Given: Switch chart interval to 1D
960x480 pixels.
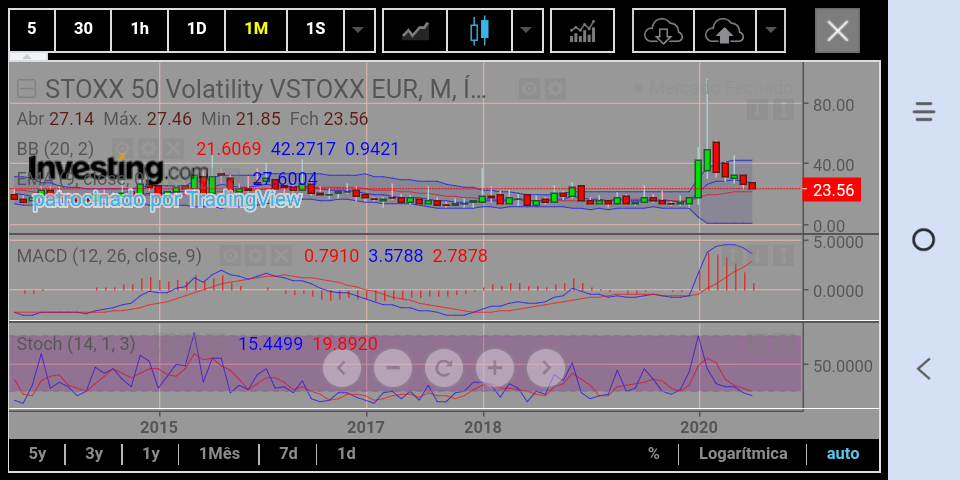Looking at the screenshot, I should 197,29.
